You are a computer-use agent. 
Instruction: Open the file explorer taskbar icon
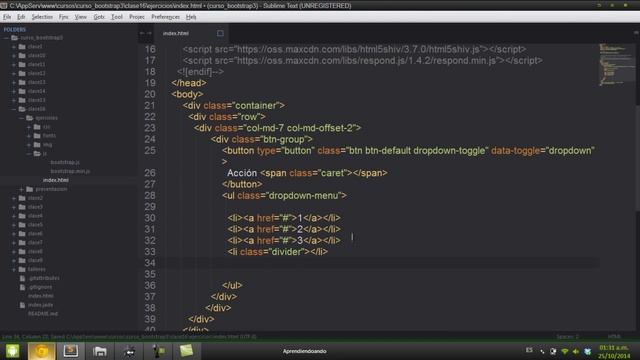pyautogui.click(x=100, y=351)
